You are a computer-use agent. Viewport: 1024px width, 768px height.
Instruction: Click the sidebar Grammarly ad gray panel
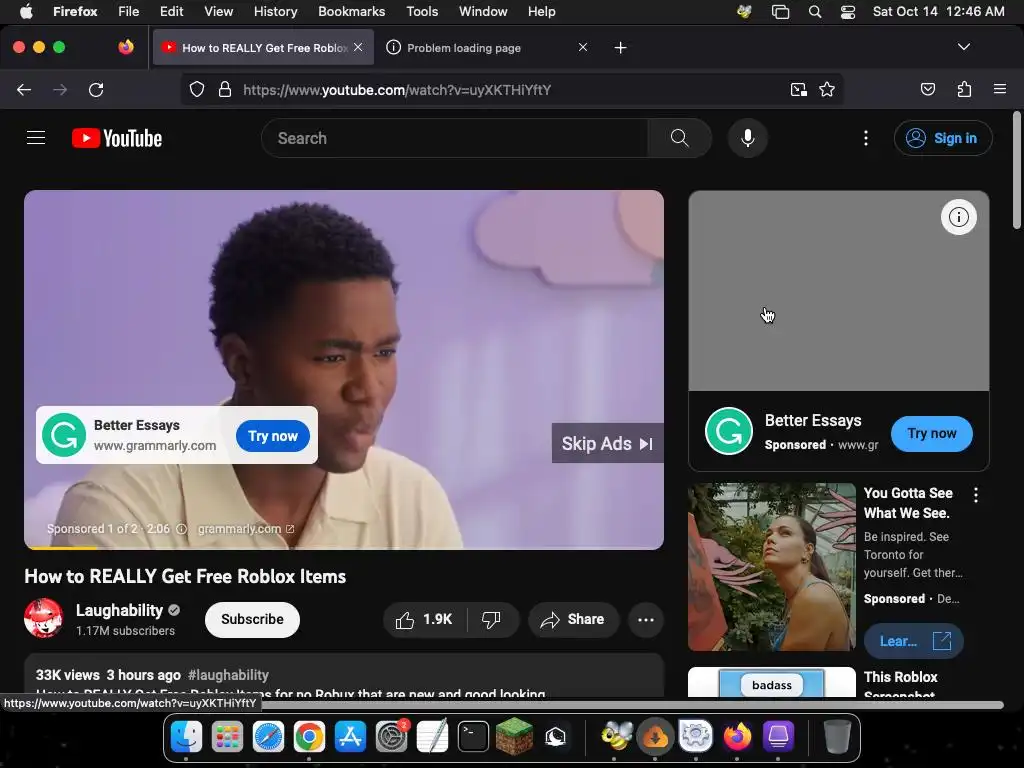coord(839,291)
